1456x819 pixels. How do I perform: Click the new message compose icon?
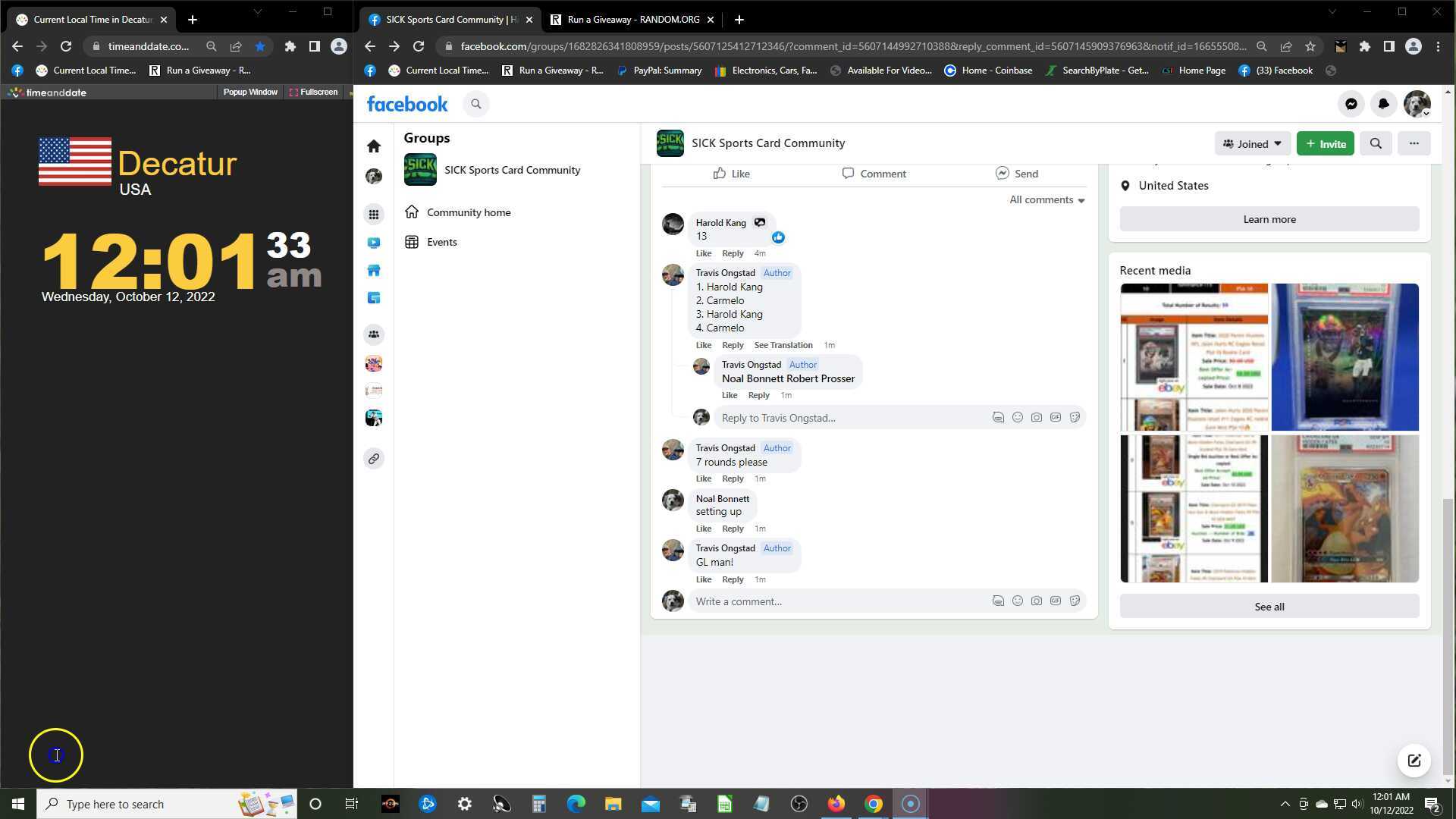click(x=1414, y=761)
